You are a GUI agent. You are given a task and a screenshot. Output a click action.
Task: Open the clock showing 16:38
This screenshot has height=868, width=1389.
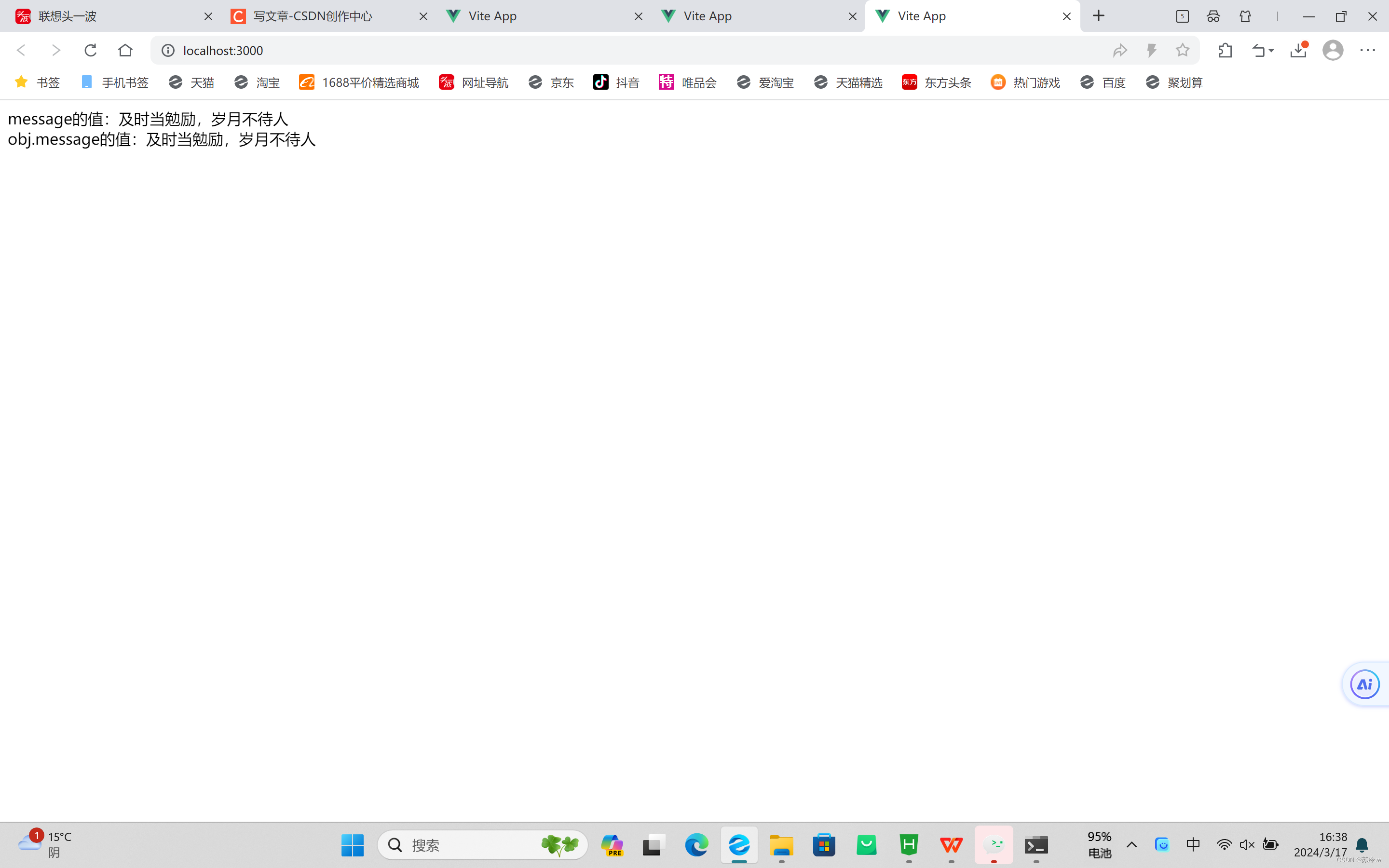1321,844
